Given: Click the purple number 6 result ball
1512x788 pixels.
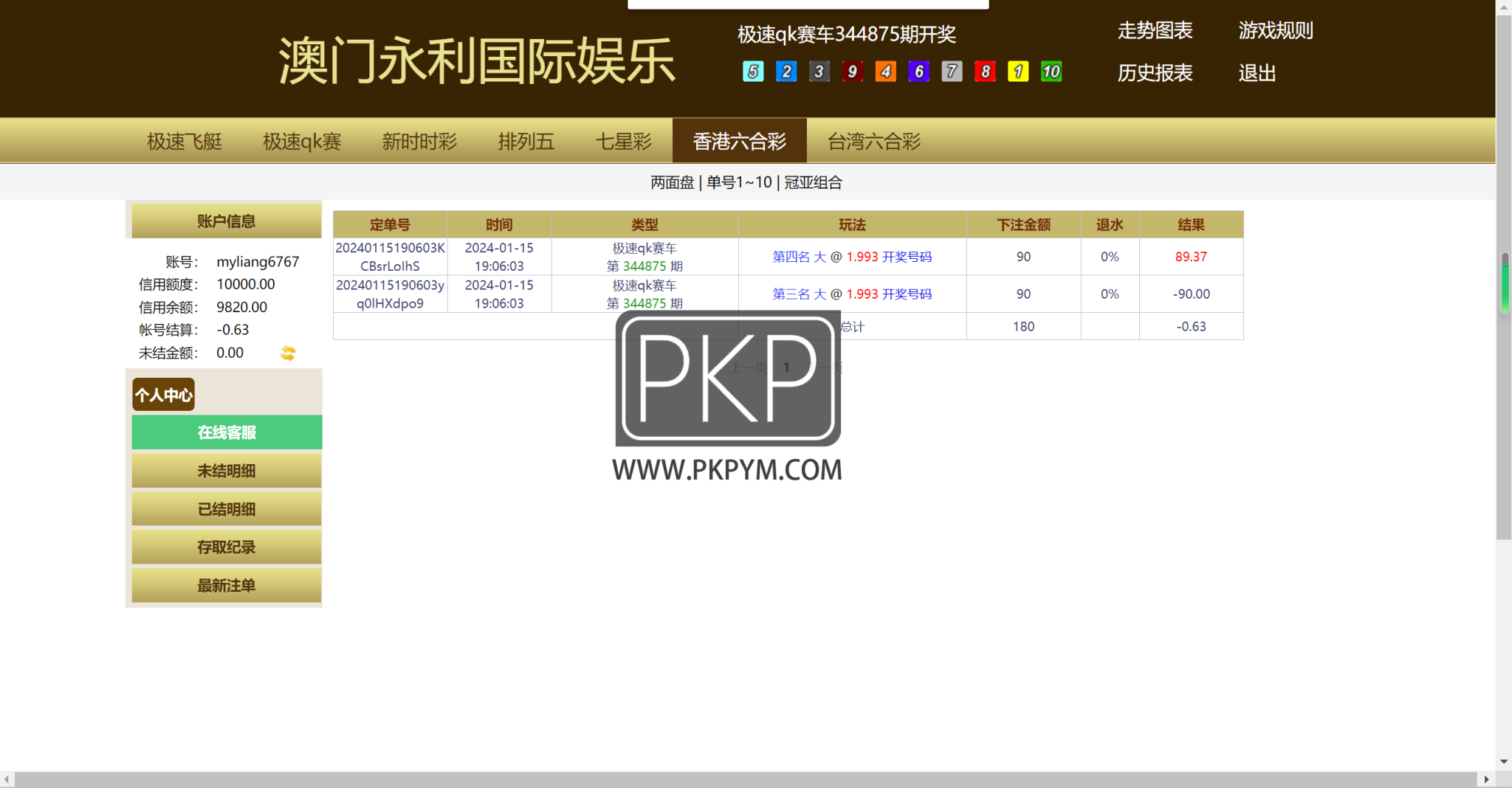Looking at the screenshot, I should click(x=919, y=72).
